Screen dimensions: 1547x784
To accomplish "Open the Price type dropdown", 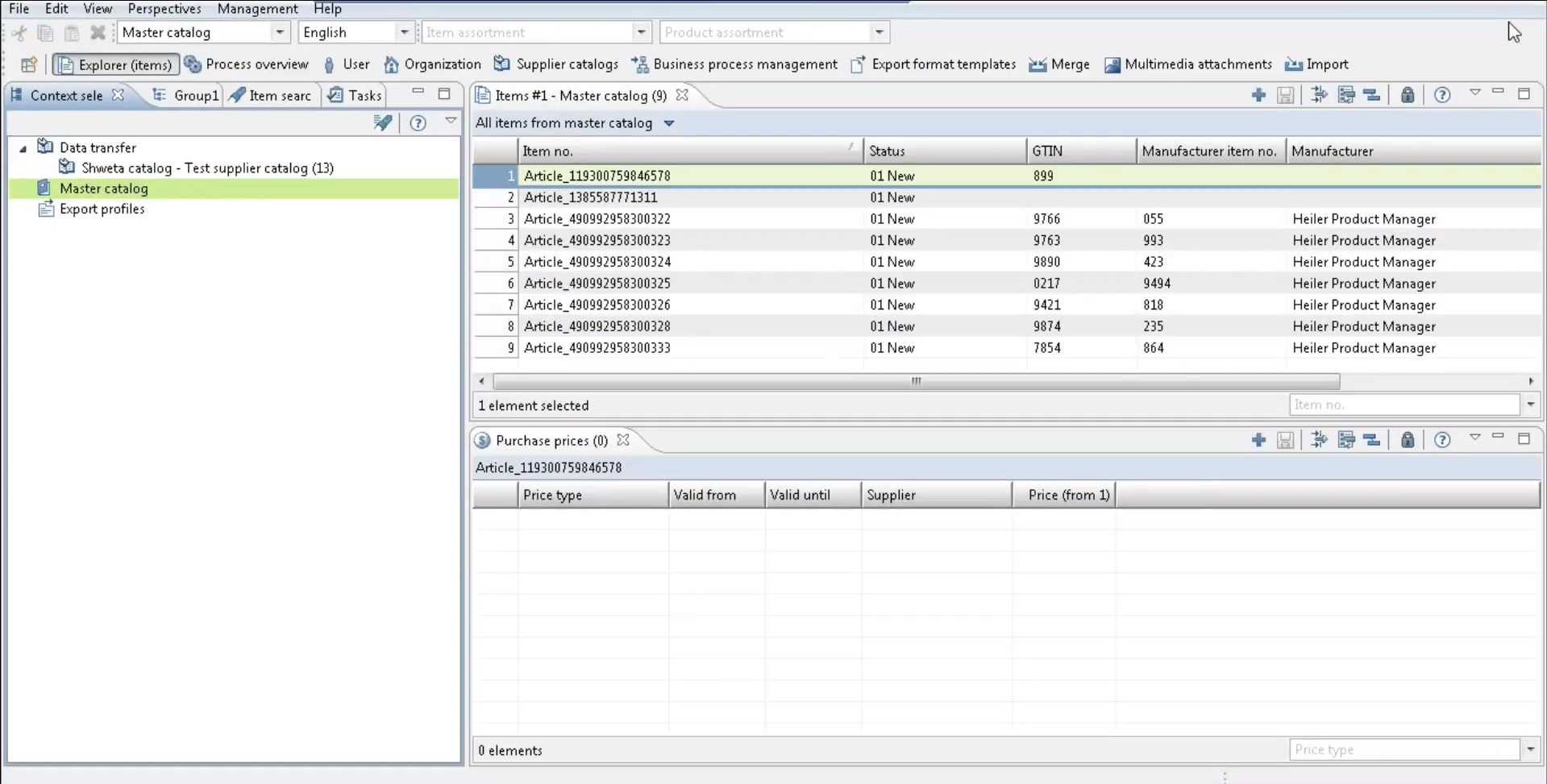I will (x=1530, y=749).
